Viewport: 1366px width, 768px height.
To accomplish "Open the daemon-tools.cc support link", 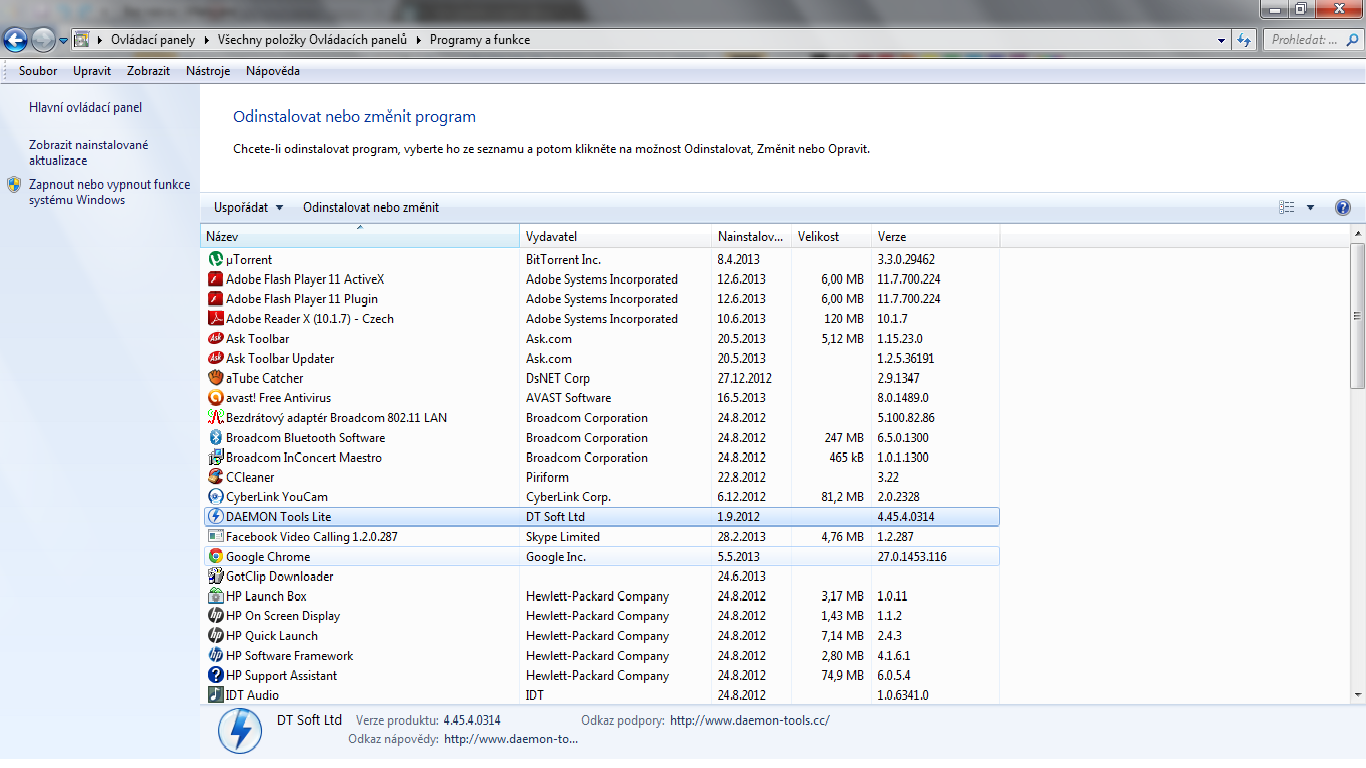I will pyautogui.click(x=750, y=720).
